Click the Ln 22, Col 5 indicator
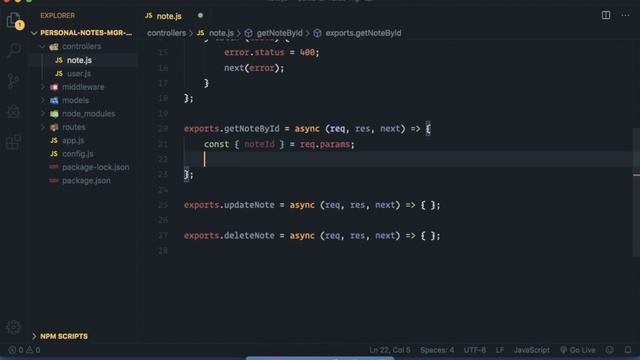The width and height of the screenshot is (640, 360). (x=390, y=350)
